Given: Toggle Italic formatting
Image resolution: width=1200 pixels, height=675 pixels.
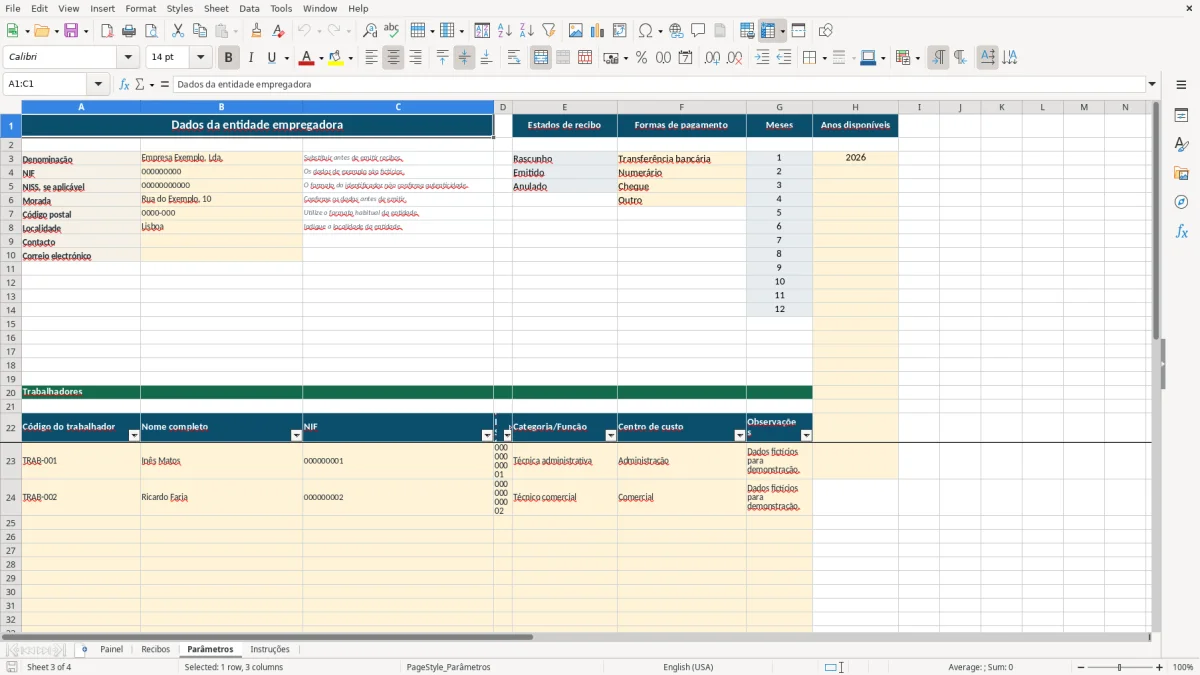Looking at the screenshot, I should click(251, 58).
